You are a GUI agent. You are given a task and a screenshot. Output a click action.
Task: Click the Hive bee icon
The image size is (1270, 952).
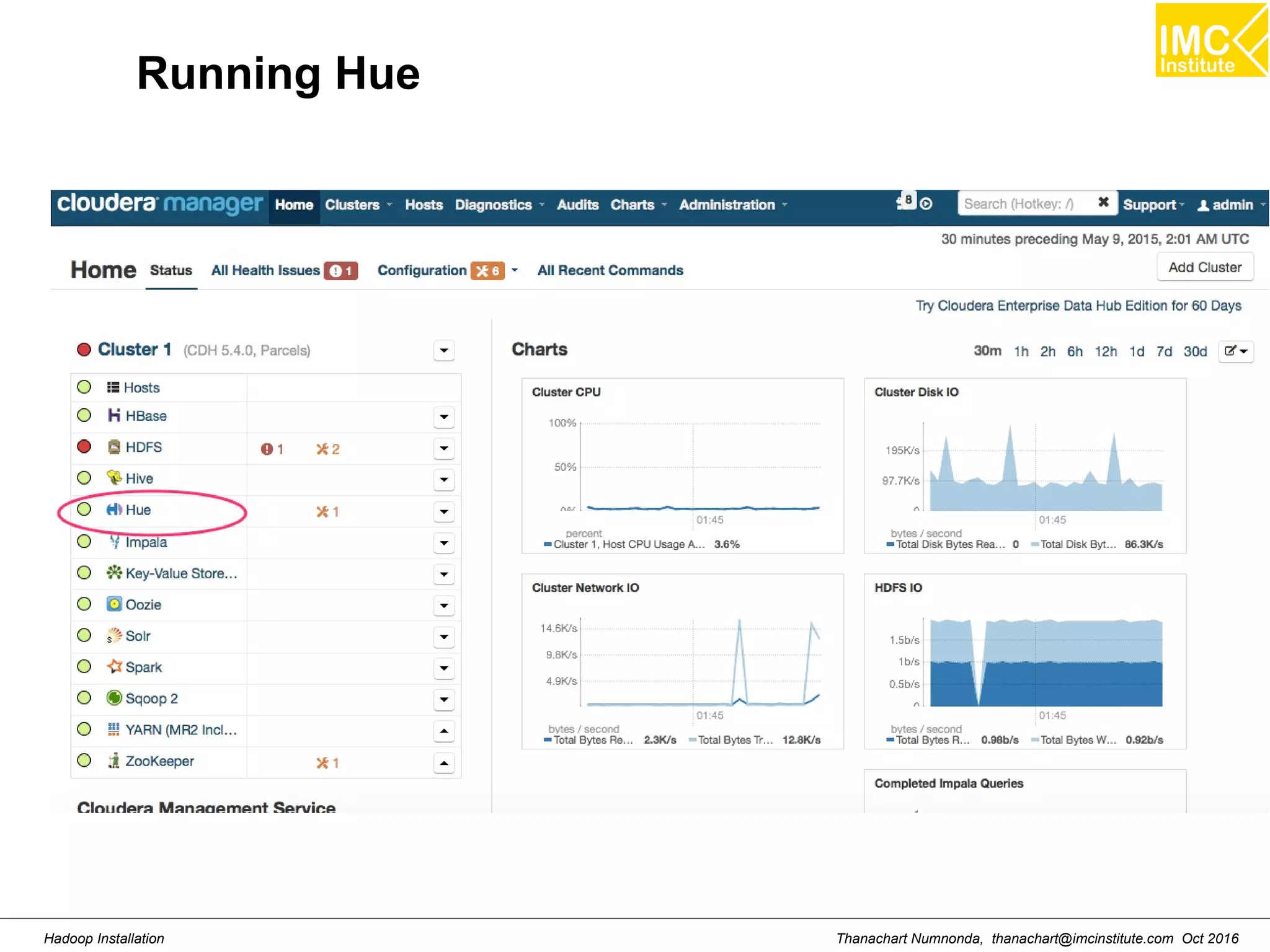tap(114, 478)
